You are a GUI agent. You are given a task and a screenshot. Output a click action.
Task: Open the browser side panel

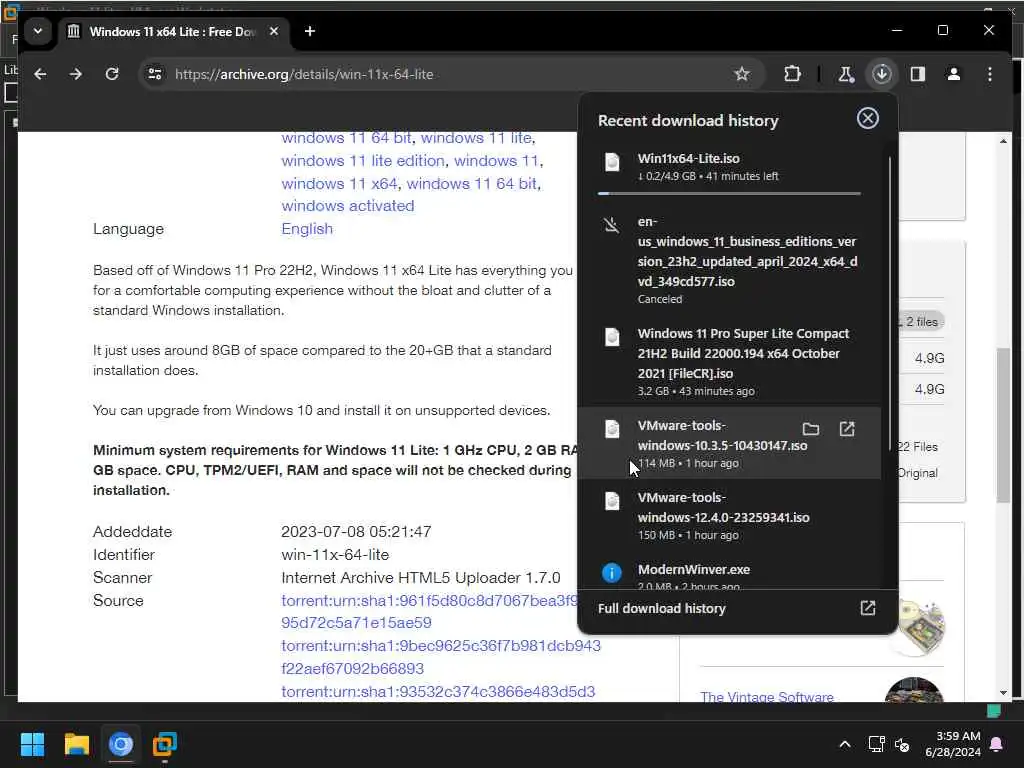pos(918,74)
